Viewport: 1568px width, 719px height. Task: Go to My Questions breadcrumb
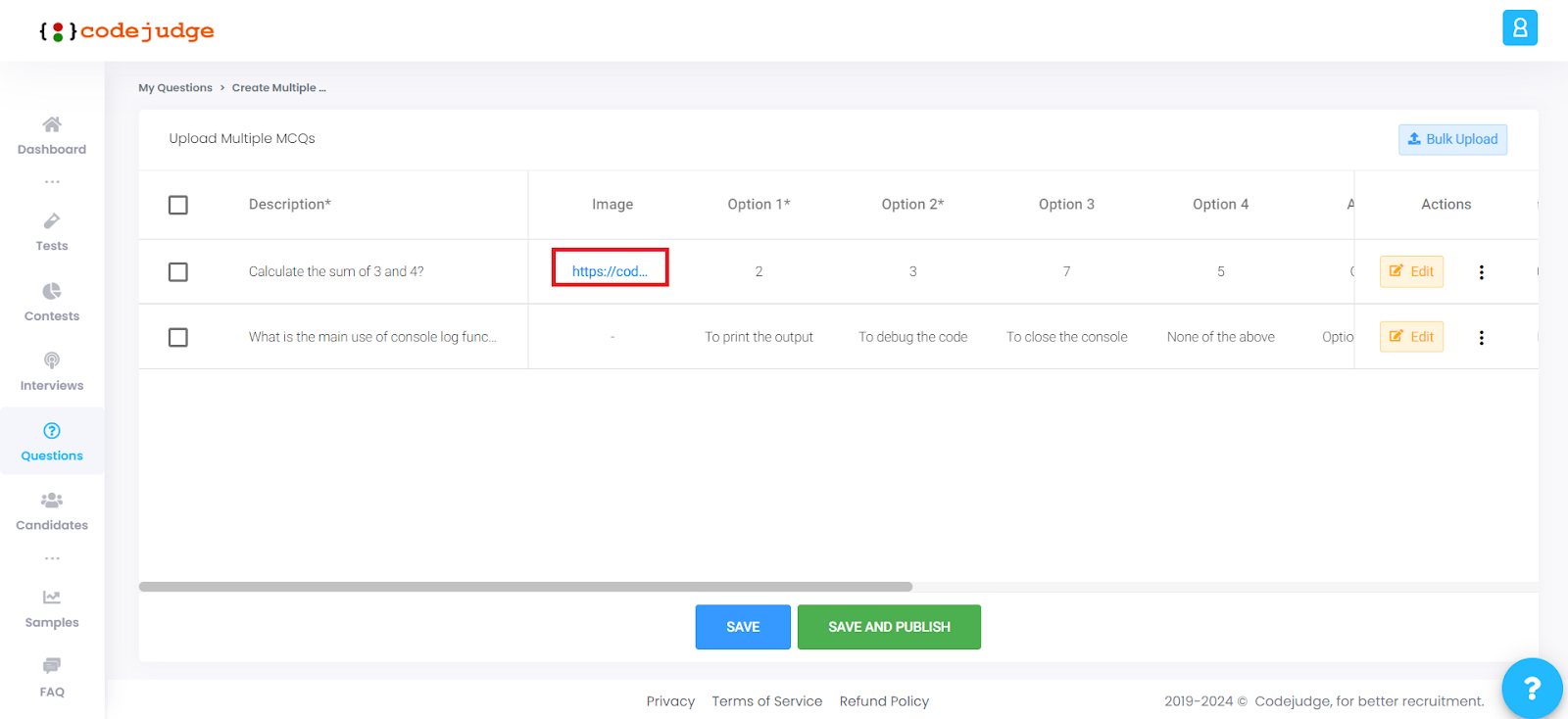tap(175, 88)
